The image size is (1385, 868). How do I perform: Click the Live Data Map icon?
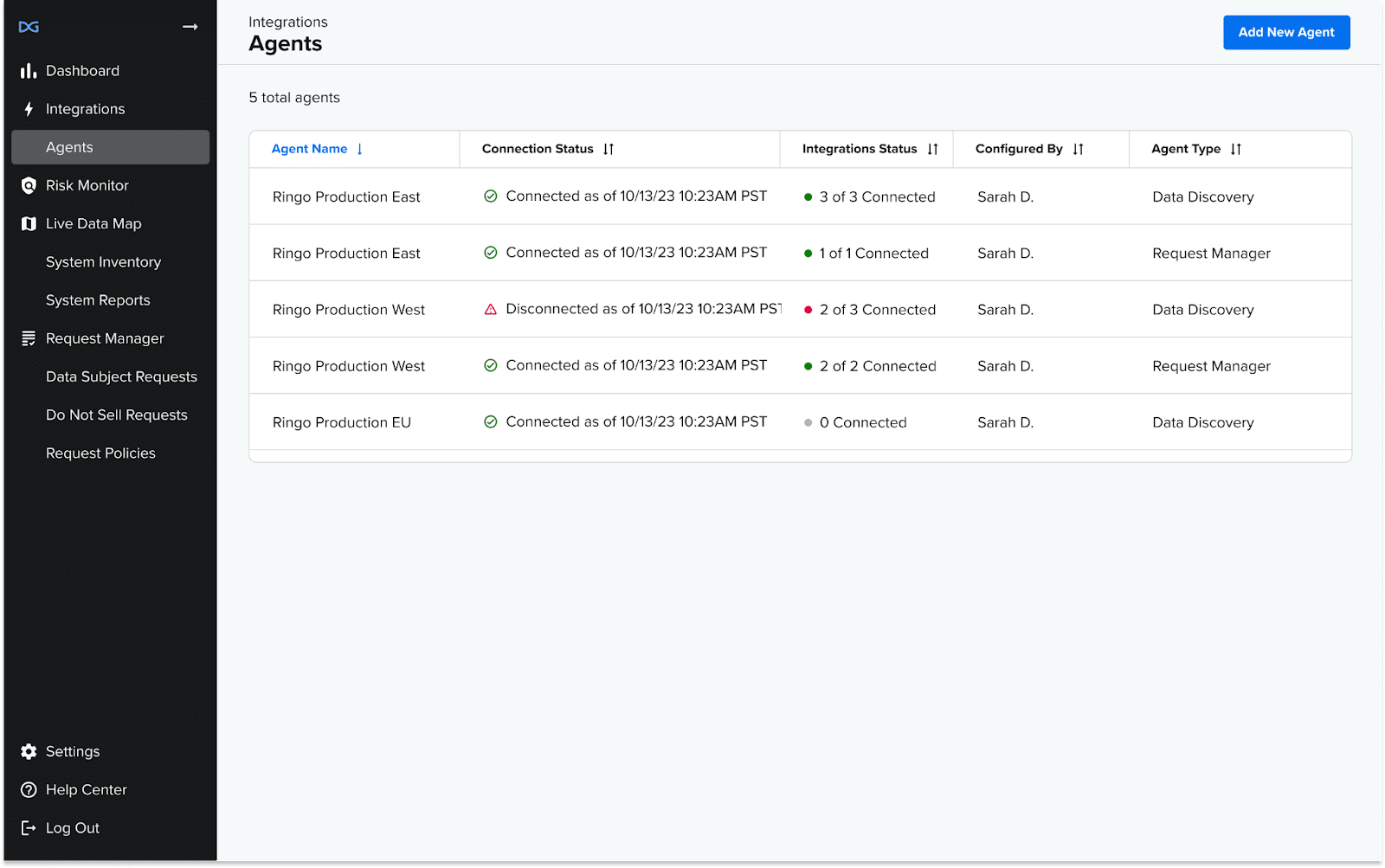coord(29,224)
